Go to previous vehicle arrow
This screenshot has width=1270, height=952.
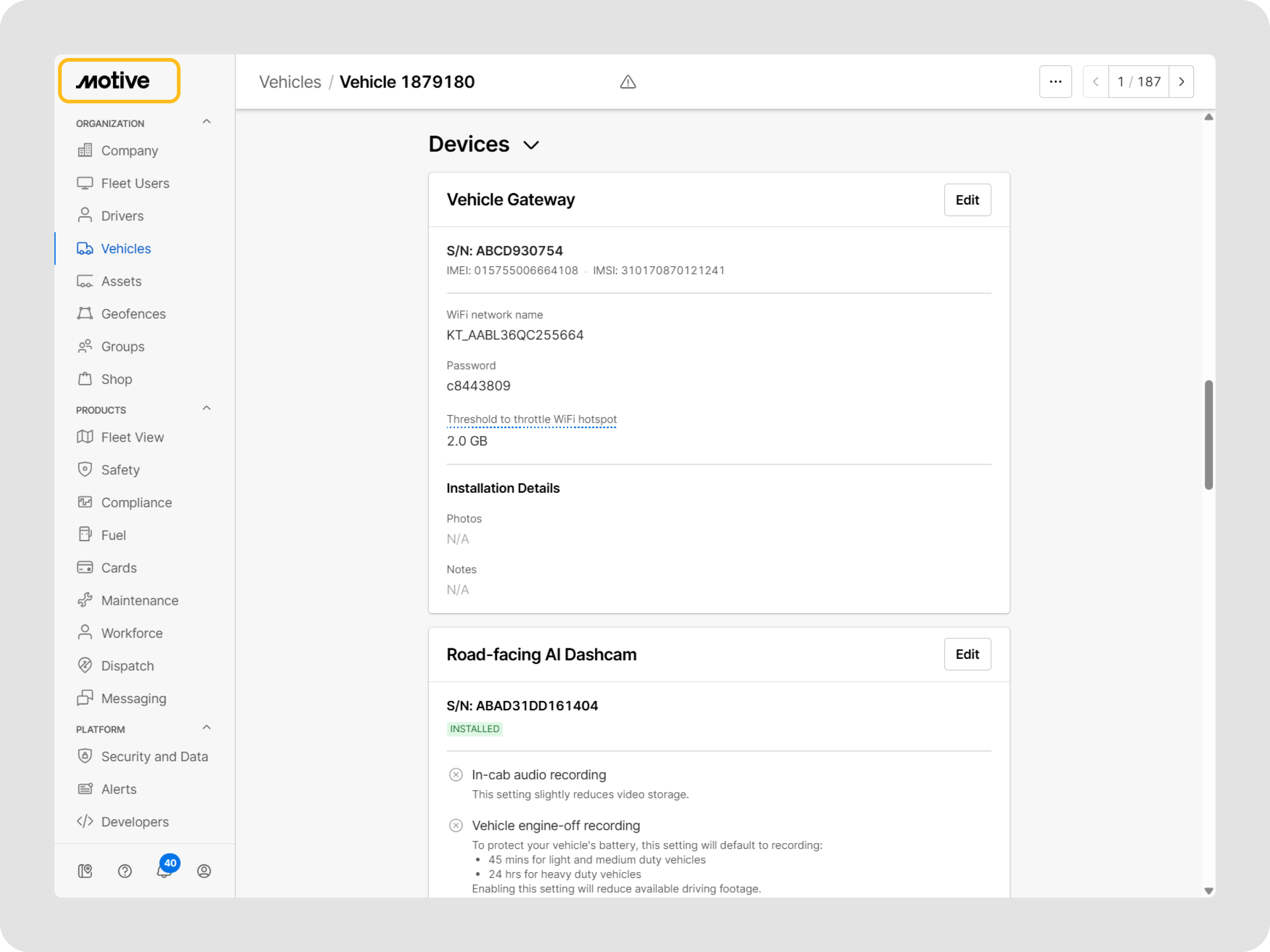(1095, 82)
